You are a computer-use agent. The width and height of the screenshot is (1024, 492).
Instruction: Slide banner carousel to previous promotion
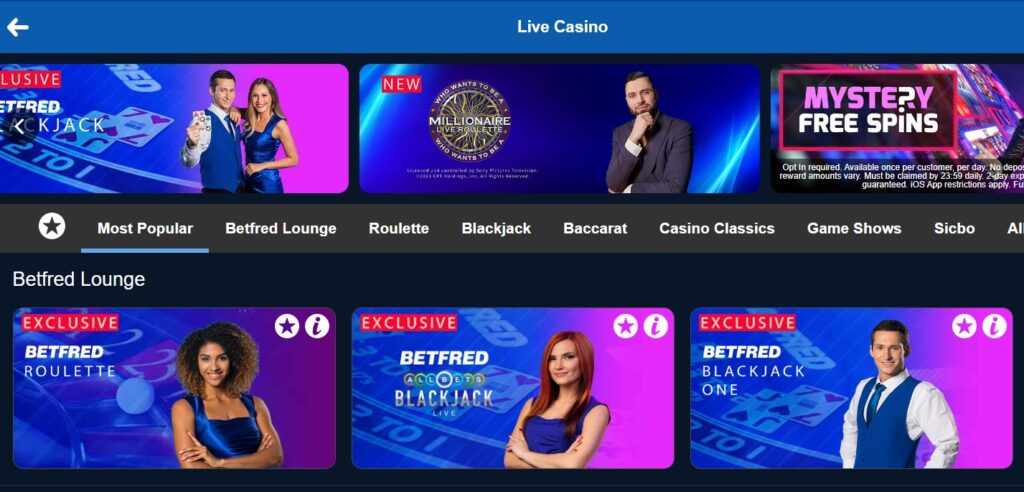[18, 127]
